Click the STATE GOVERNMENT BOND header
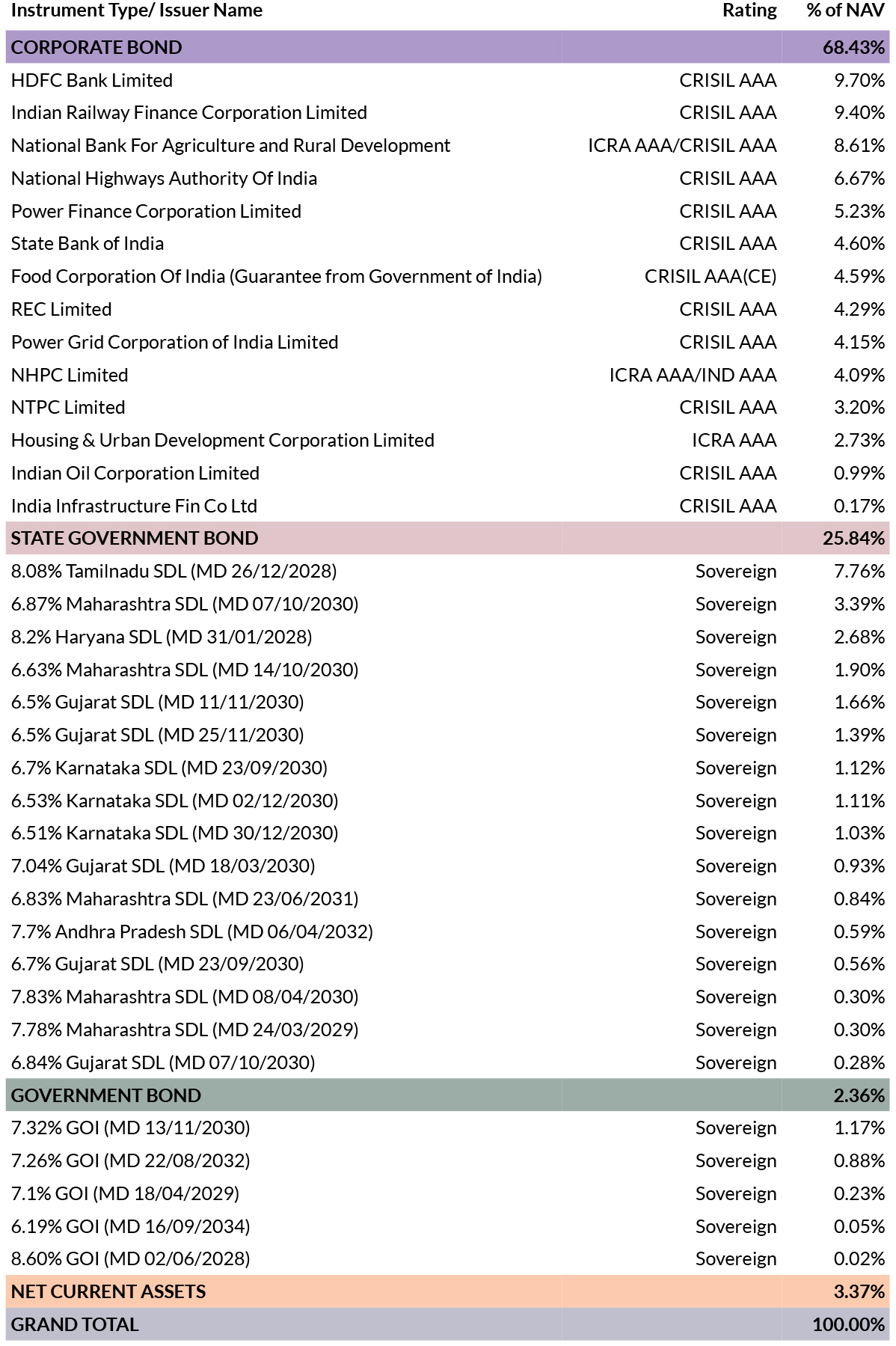 tap(135, 538)
